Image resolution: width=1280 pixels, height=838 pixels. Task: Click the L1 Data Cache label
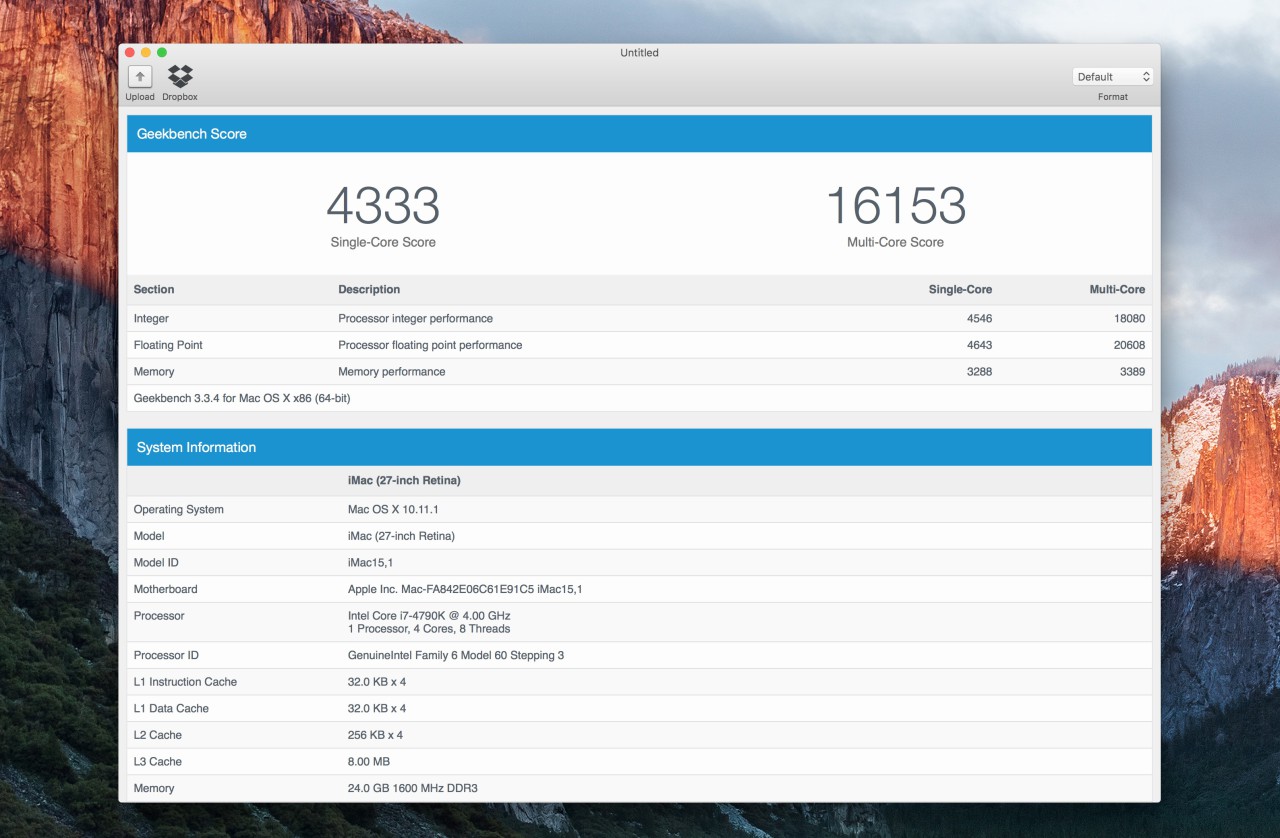click(171, 709)
